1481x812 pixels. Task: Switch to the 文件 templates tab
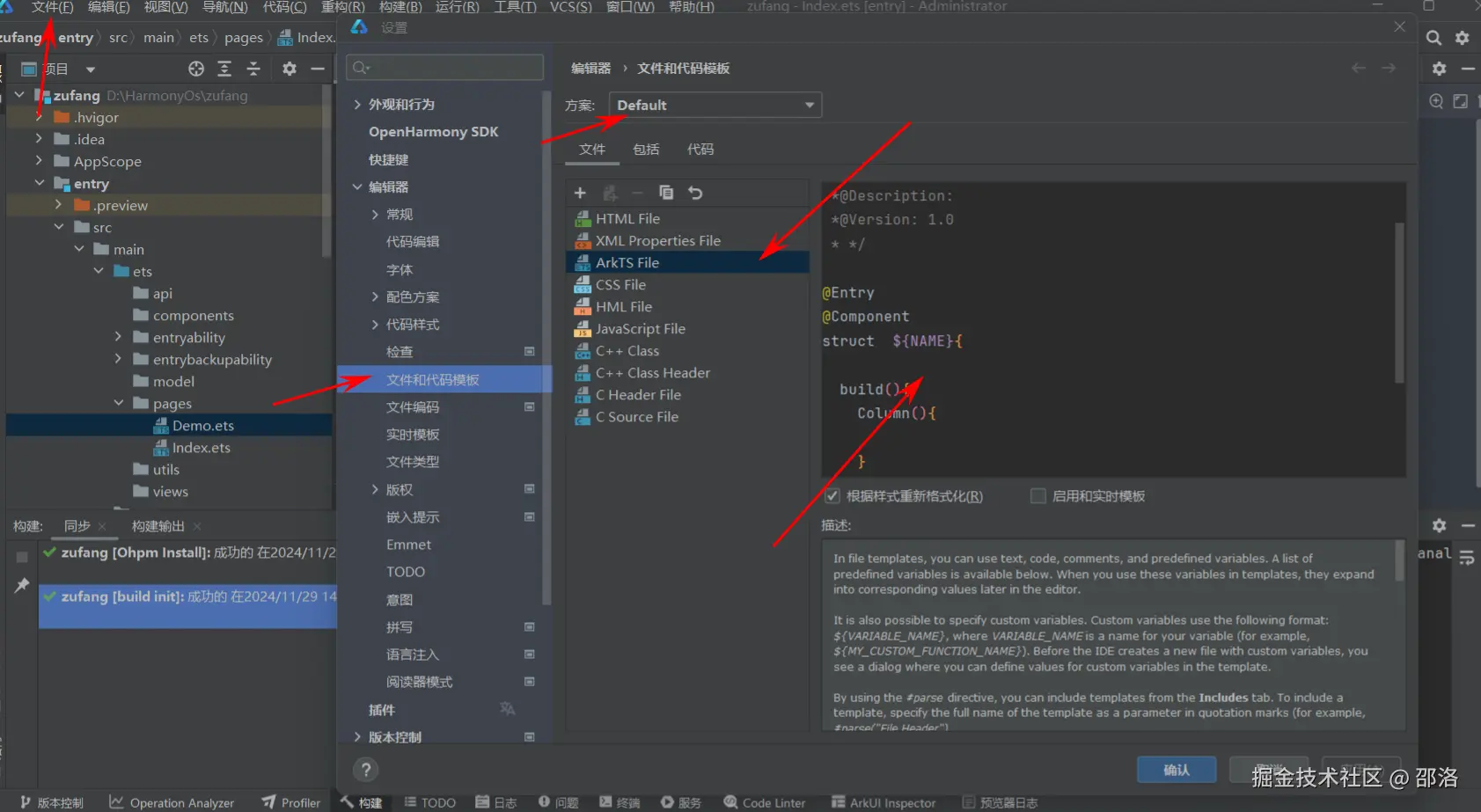coord(592,149)
